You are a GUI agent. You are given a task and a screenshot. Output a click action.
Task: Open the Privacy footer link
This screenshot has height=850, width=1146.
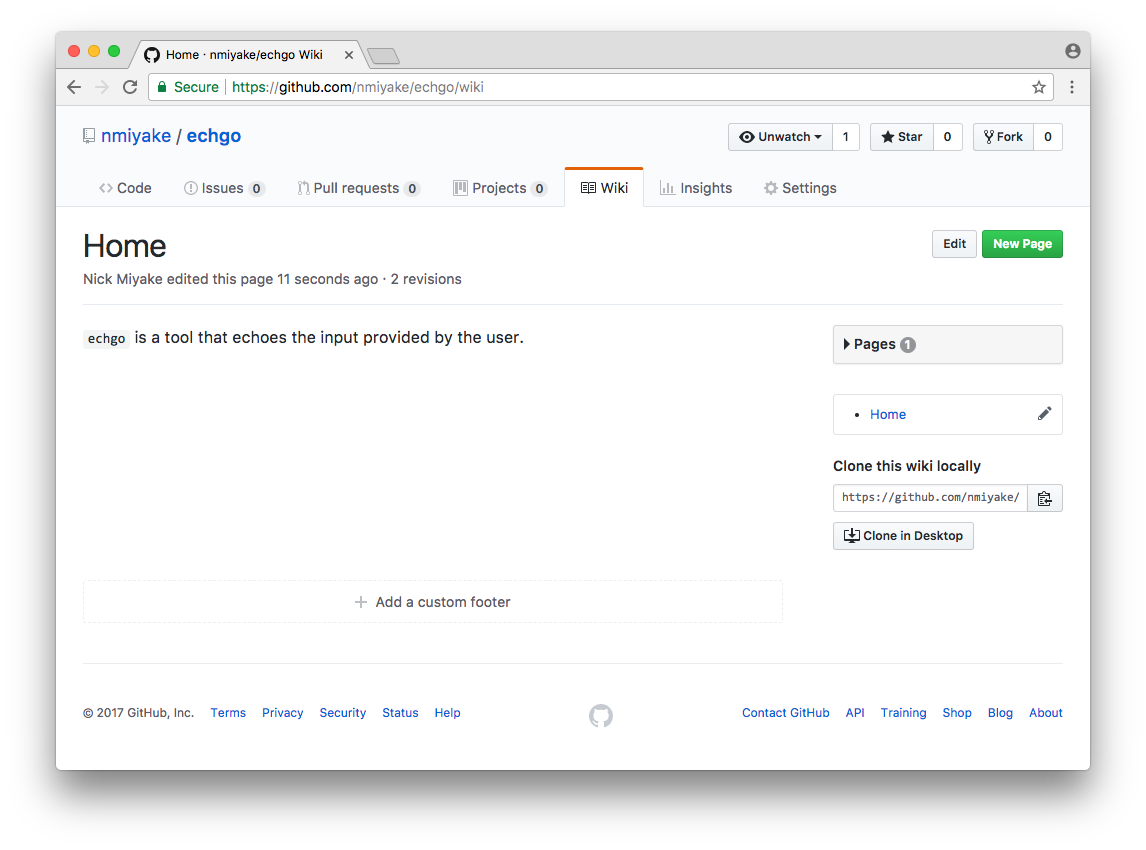282,713
